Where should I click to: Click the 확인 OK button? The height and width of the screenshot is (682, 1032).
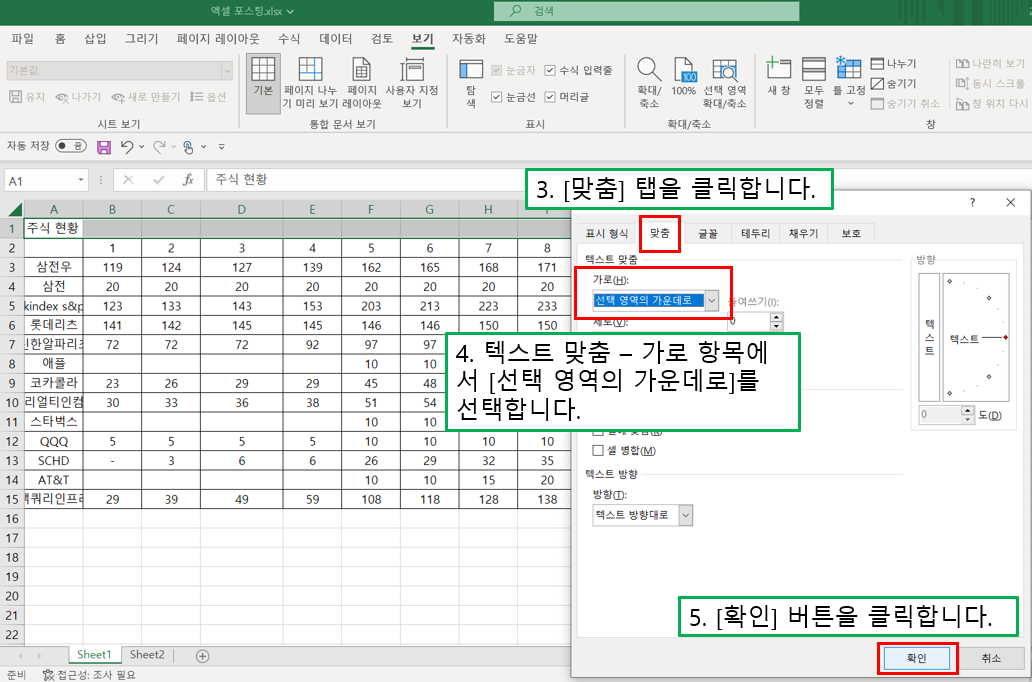click(x=916, y=658)
